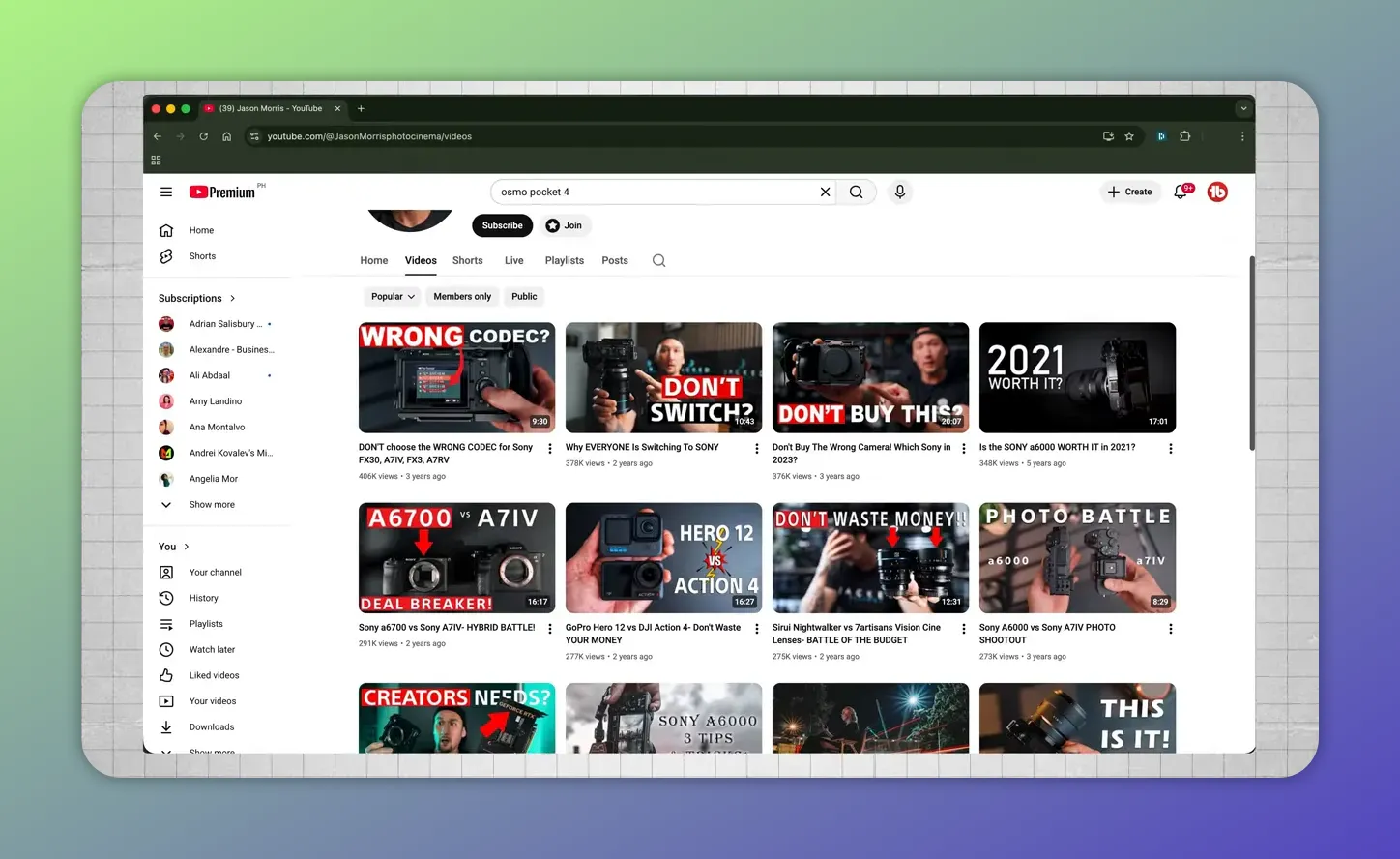Click the Create button
Screen dimensions: 1400x859
(x=1129, y=192)
